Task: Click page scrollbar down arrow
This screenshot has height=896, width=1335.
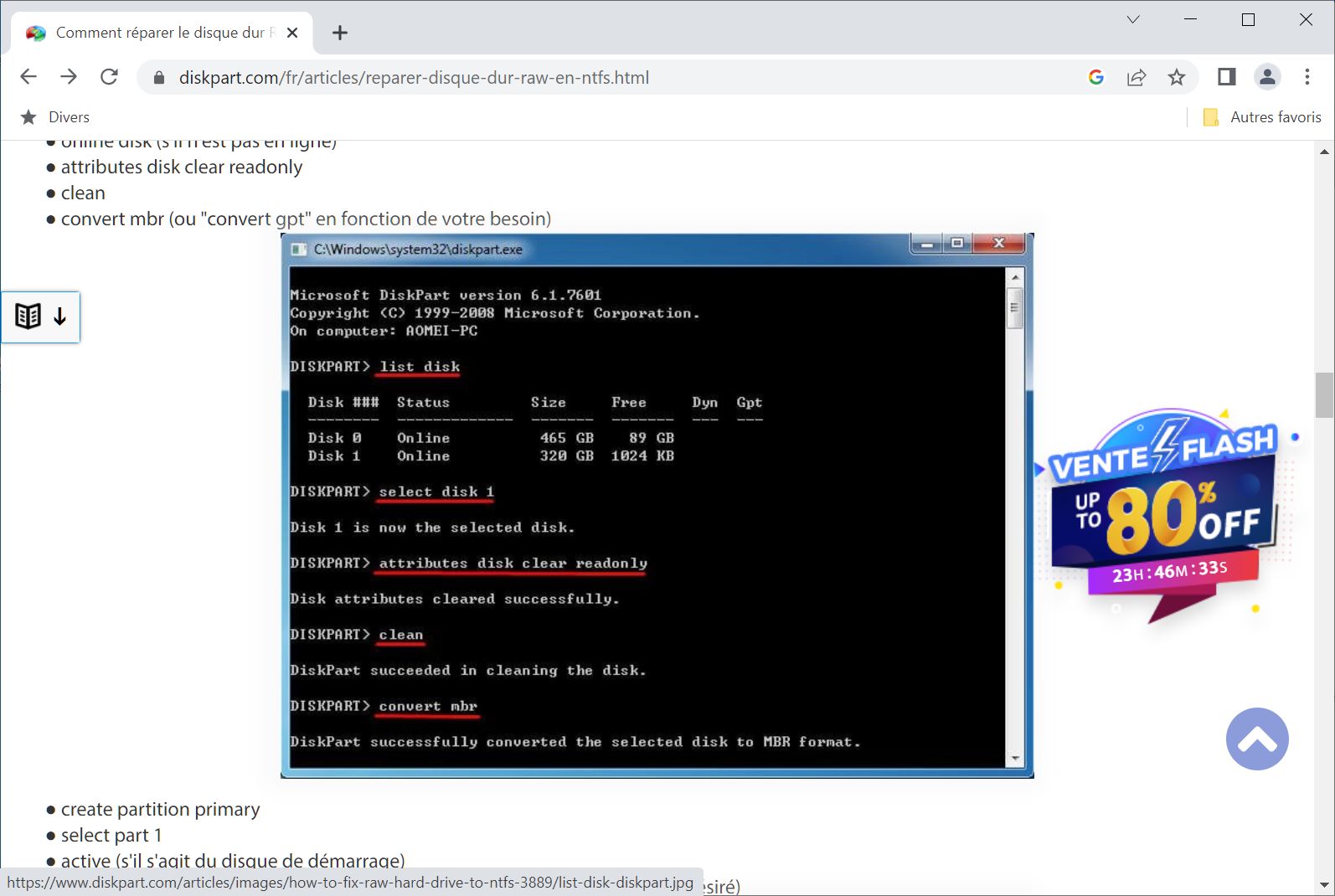Action: [x=1324, y=884]
